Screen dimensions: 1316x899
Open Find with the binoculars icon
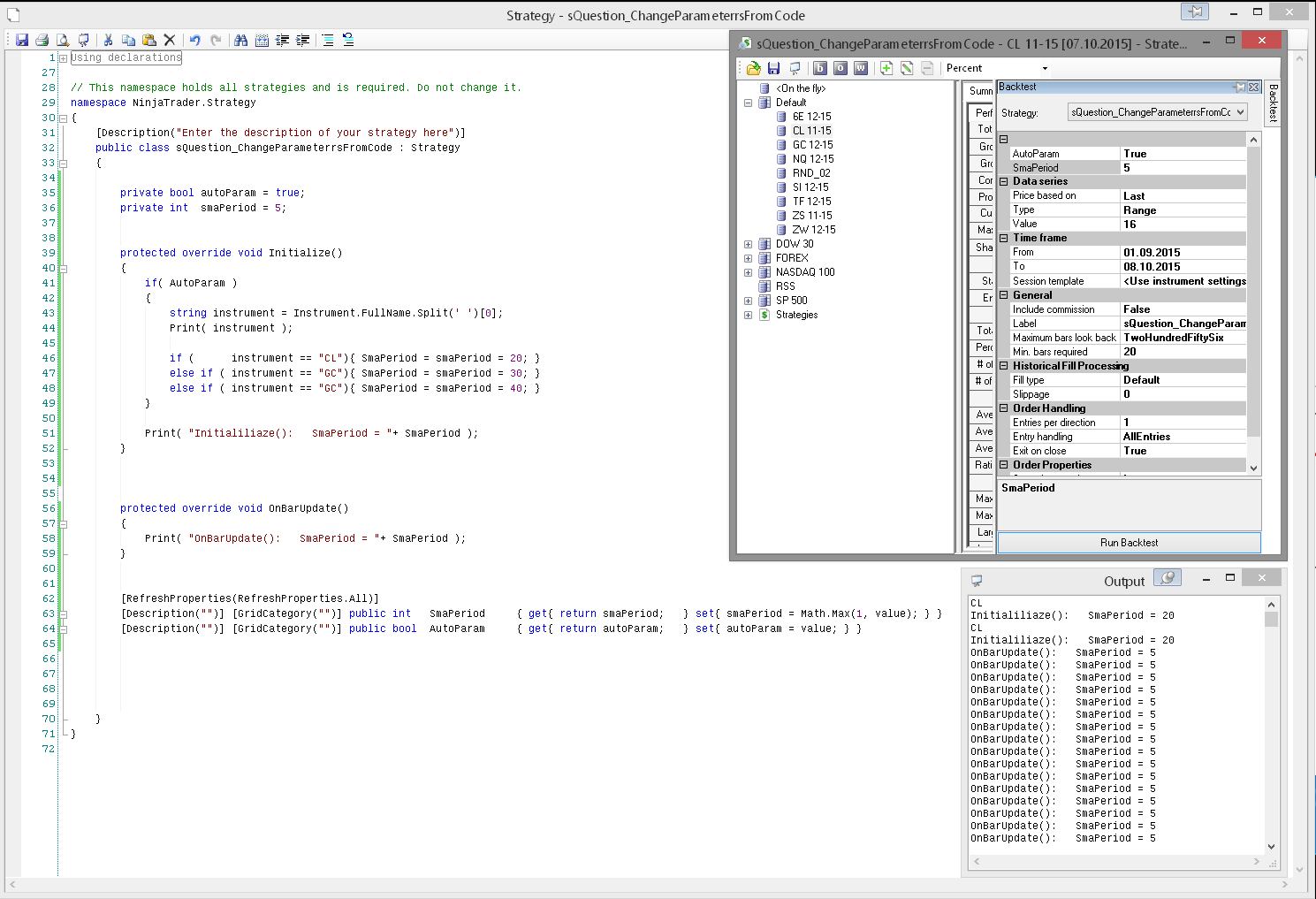pos(240,40)
